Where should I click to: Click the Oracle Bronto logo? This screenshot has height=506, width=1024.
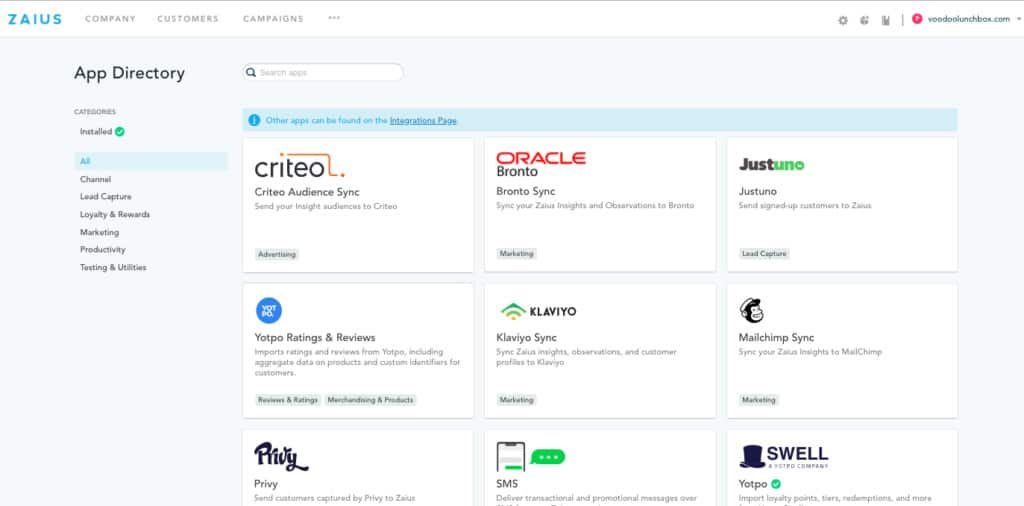pos(541,165)
